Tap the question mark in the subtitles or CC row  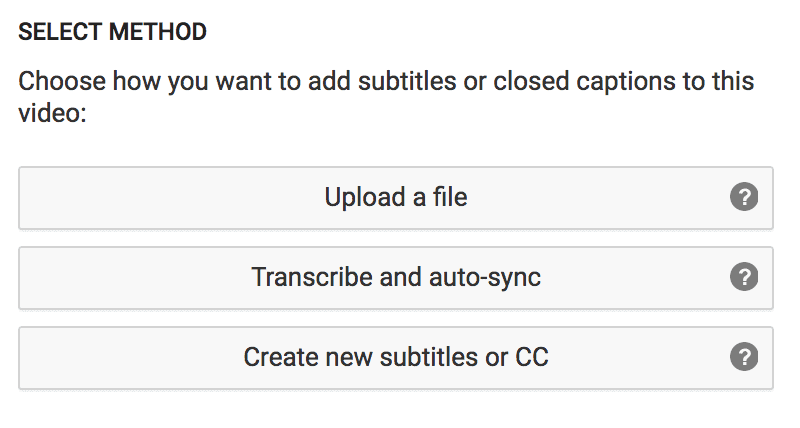click(744, 357)
